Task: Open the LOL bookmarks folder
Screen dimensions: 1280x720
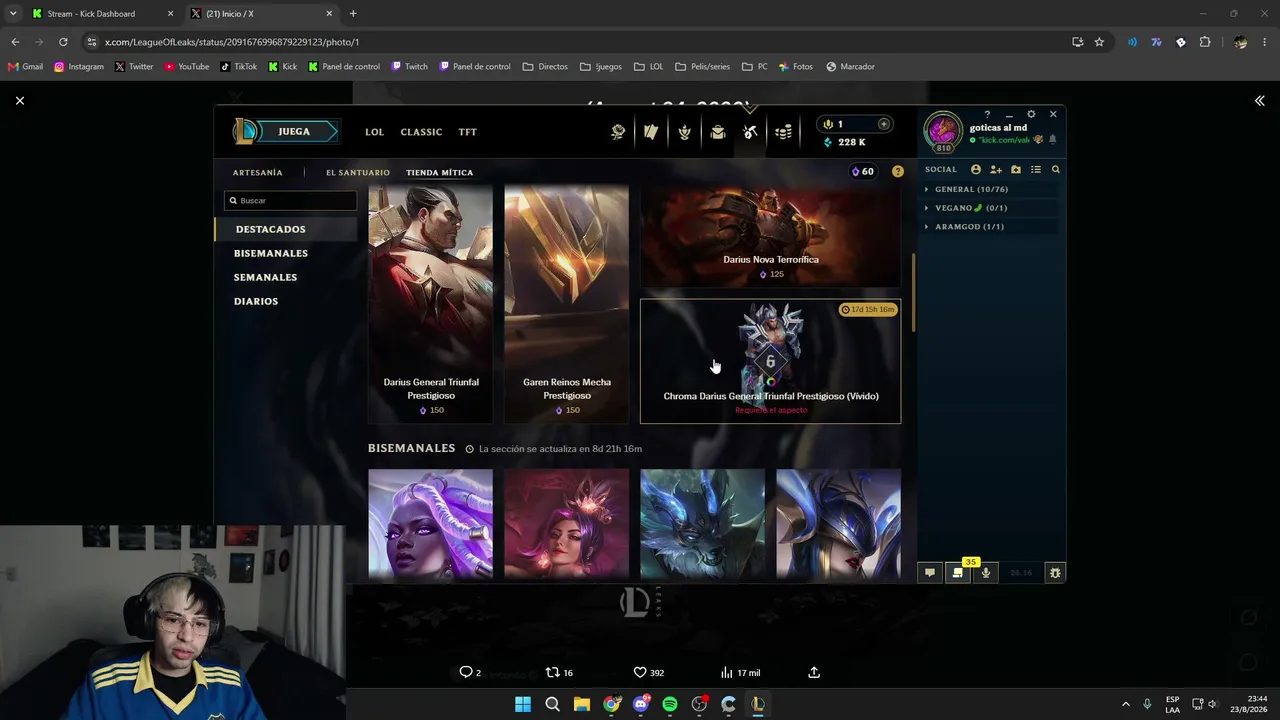Action: [648, 67]
